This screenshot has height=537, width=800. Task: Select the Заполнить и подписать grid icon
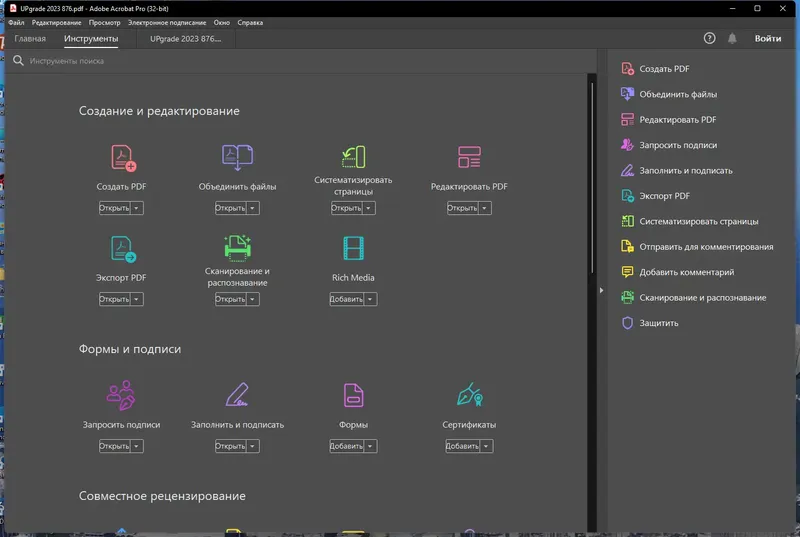[237, 395]
